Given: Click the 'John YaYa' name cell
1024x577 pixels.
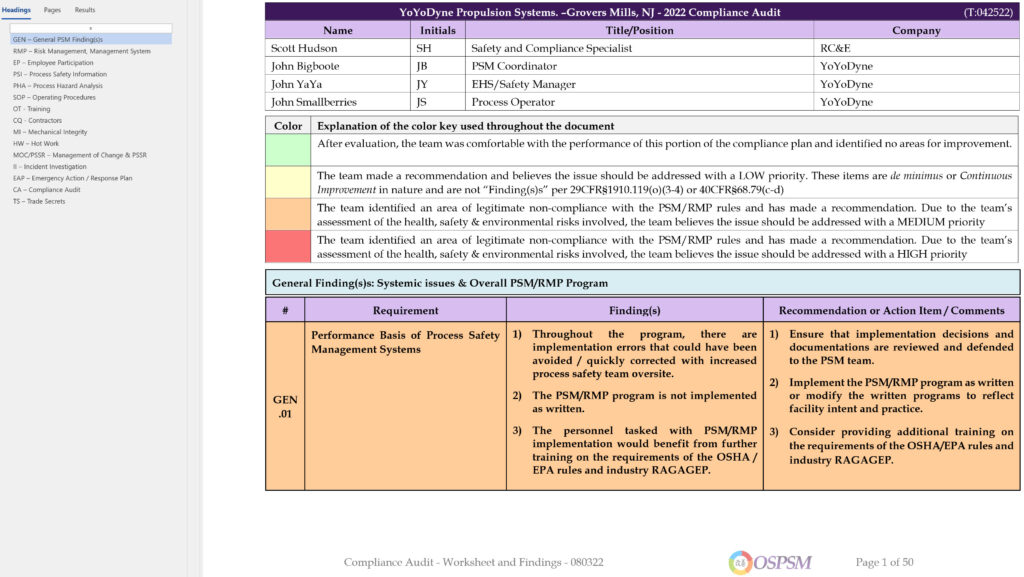Looking at the screenshot, I should [x=338, y=84].
